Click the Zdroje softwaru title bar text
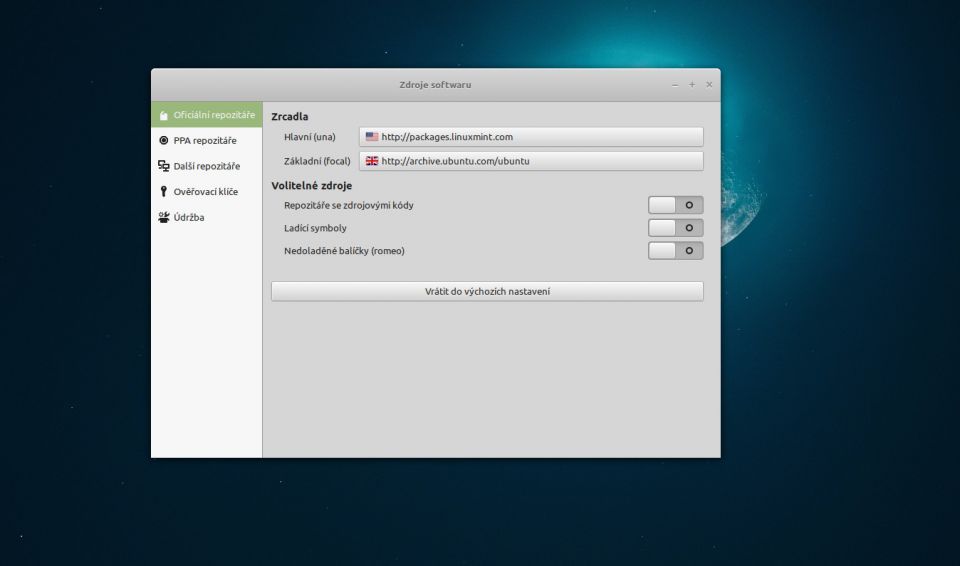The width and height of the screenshot is (960, 566). tap(435, 85)
